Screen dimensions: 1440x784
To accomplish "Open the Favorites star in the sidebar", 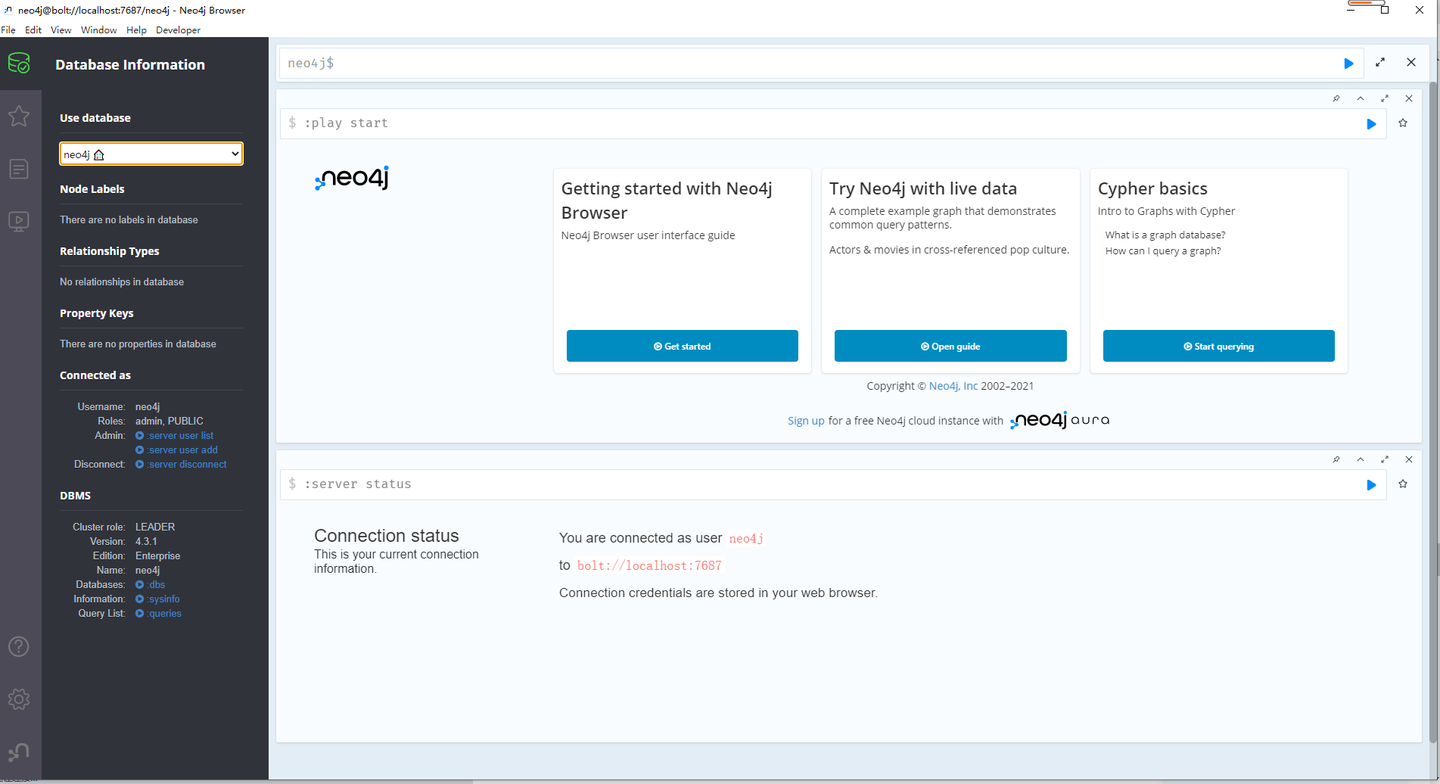I will (19, 117).
